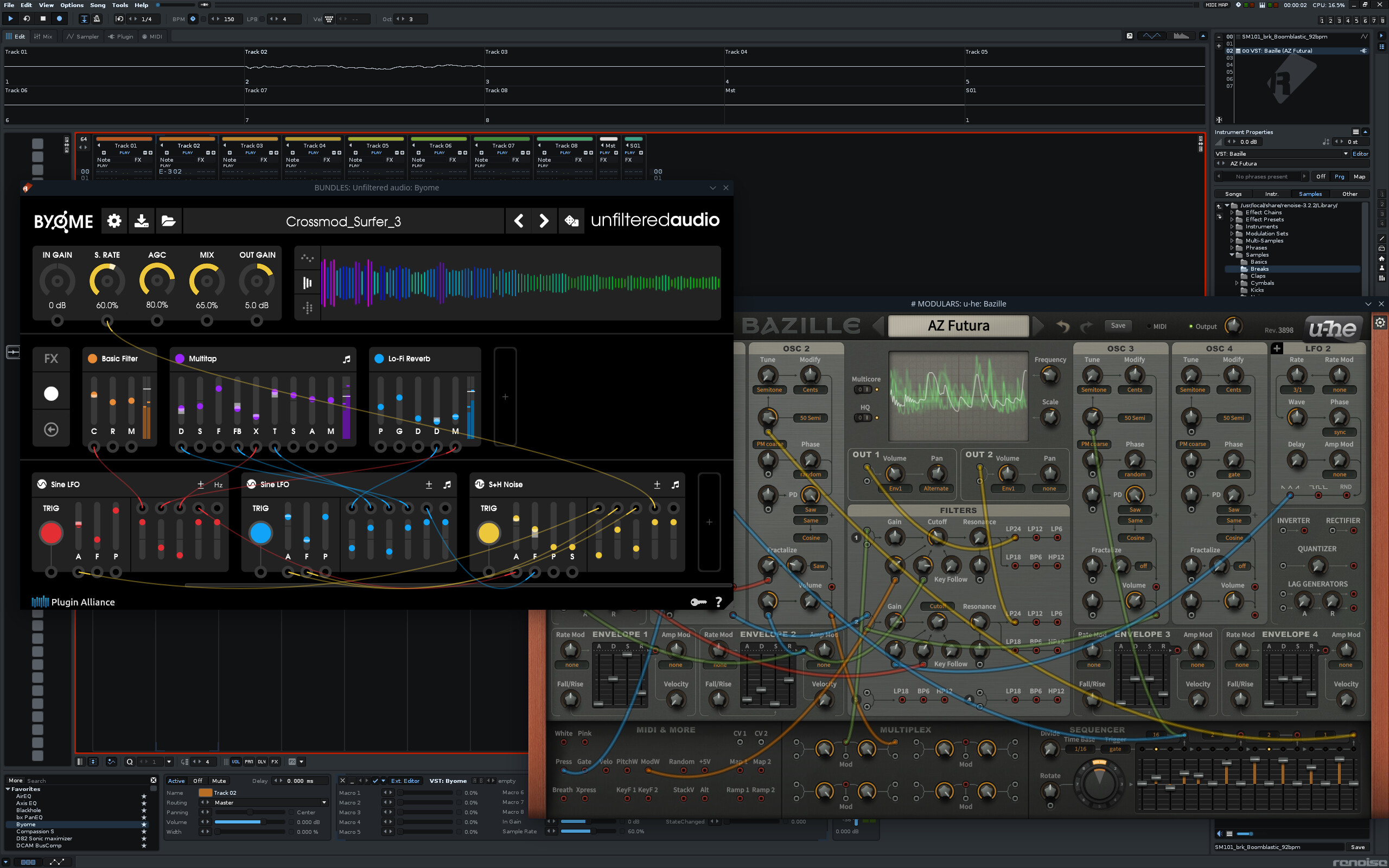Screen dimensions: 1389x868
Task: Start playback with the Renoise play button
Action: point(10,19)
